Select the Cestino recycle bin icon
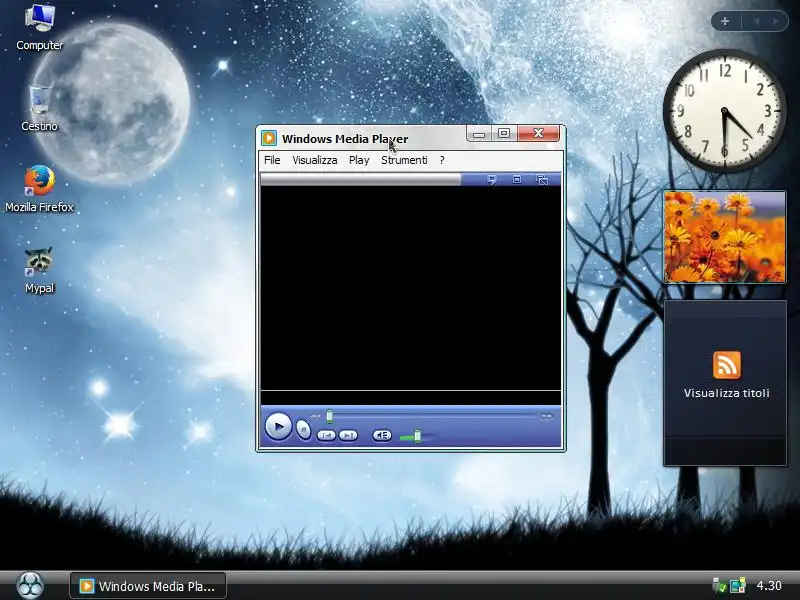This screenshot has width=800, height=600. pos(40,108)
